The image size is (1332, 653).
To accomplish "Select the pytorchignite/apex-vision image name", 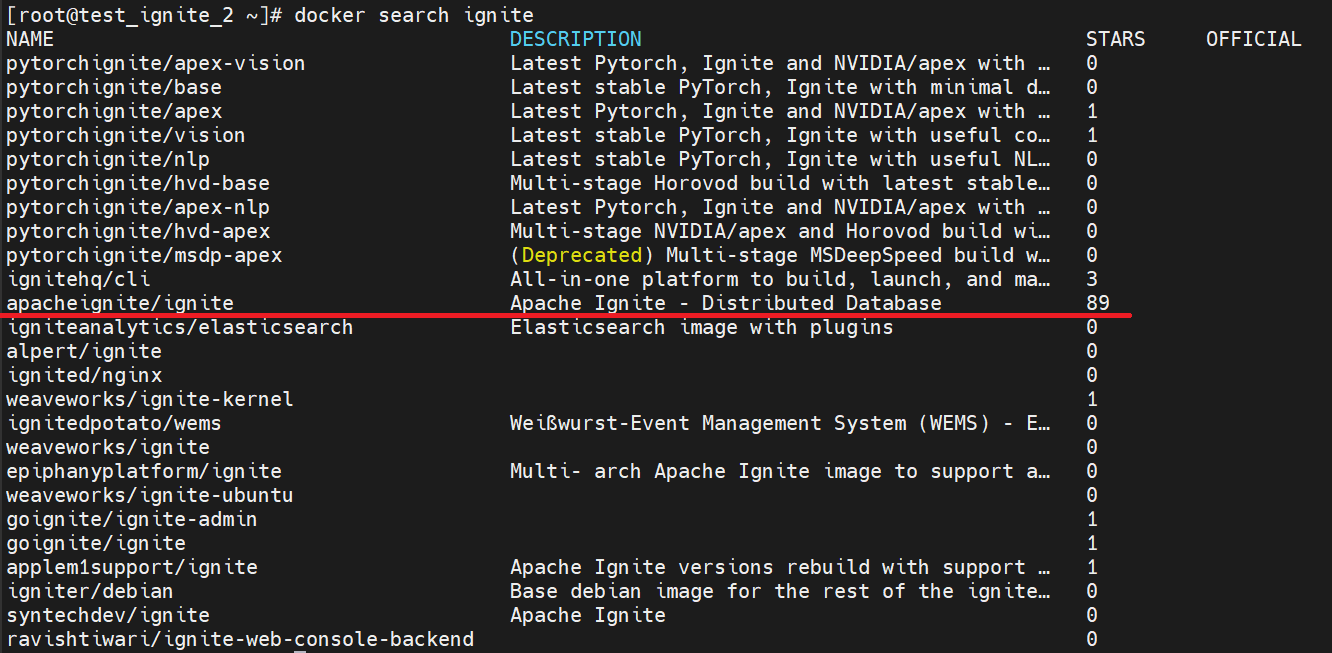I will point(156,63).
